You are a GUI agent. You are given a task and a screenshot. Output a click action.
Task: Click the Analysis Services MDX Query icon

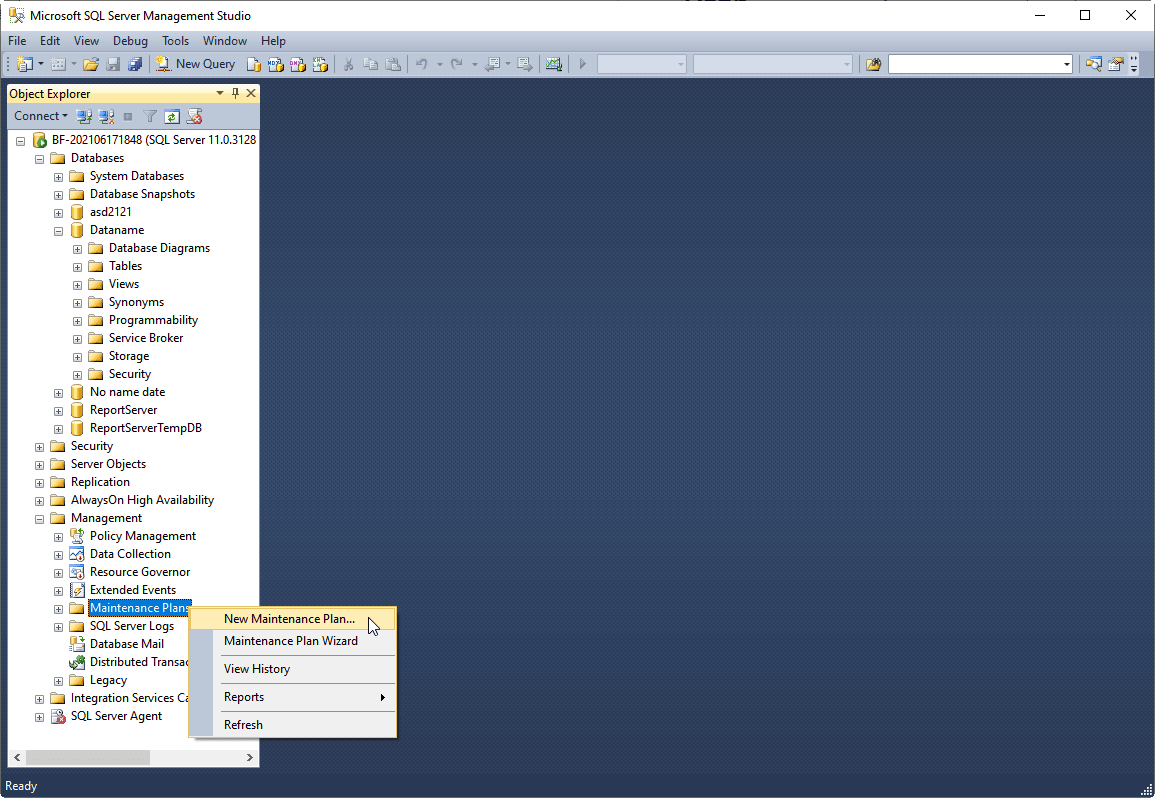pyautogui.click(x=275, y=64)
